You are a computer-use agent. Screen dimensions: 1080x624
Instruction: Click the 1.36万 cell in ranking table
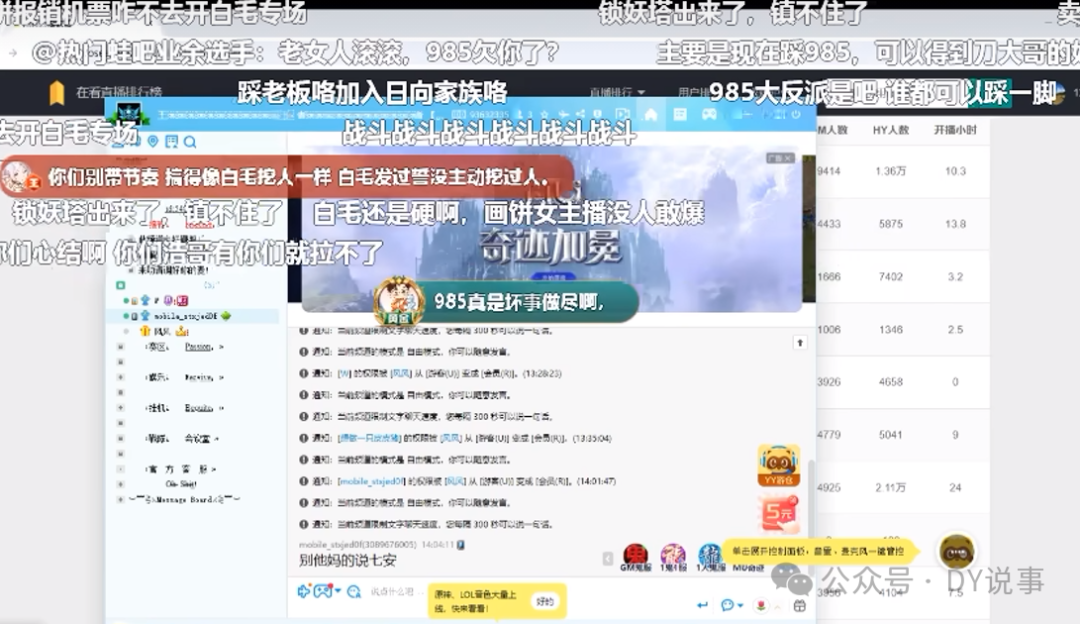[891, 171]
